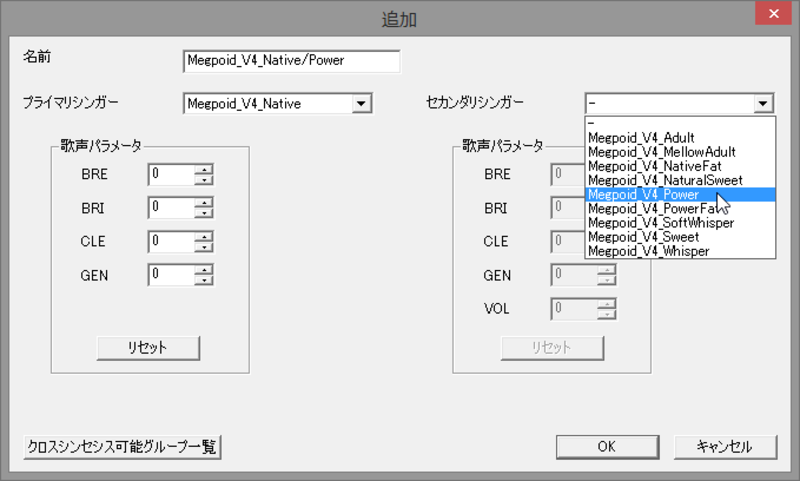Select the blank '-' option in singer list

coord(680,123)
